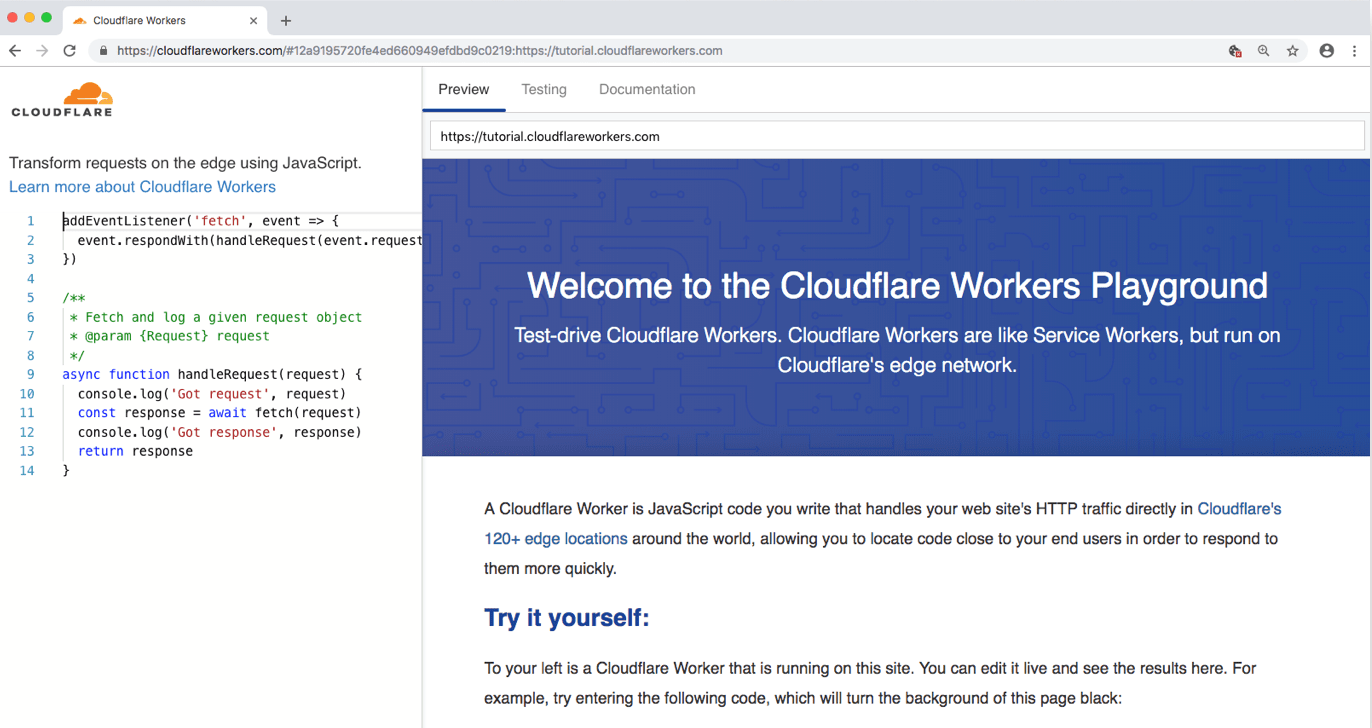This screenshot has height=728, width=1372.
Task: Follow the Cloudflare's 120+ edge locations link
Action: click(x=883, y=524)
